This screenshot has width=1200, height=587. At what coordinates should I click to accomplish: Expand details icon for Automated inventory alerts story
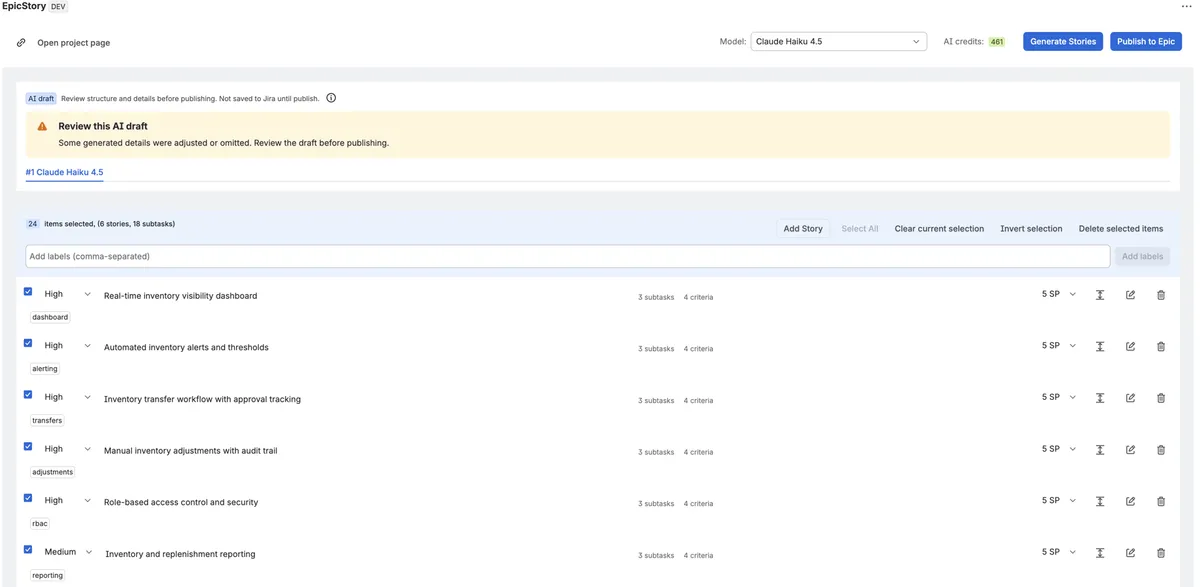1100,346
